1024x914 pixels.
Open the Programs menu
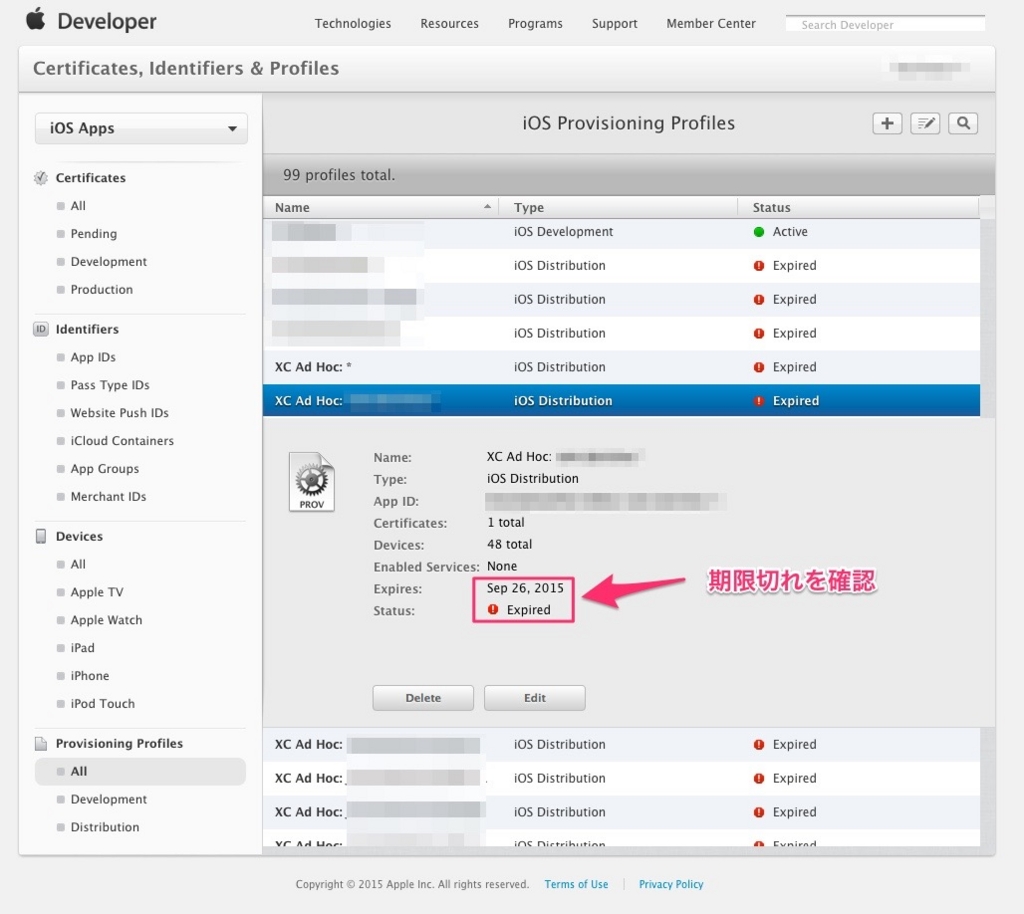[x=535, y=24]
